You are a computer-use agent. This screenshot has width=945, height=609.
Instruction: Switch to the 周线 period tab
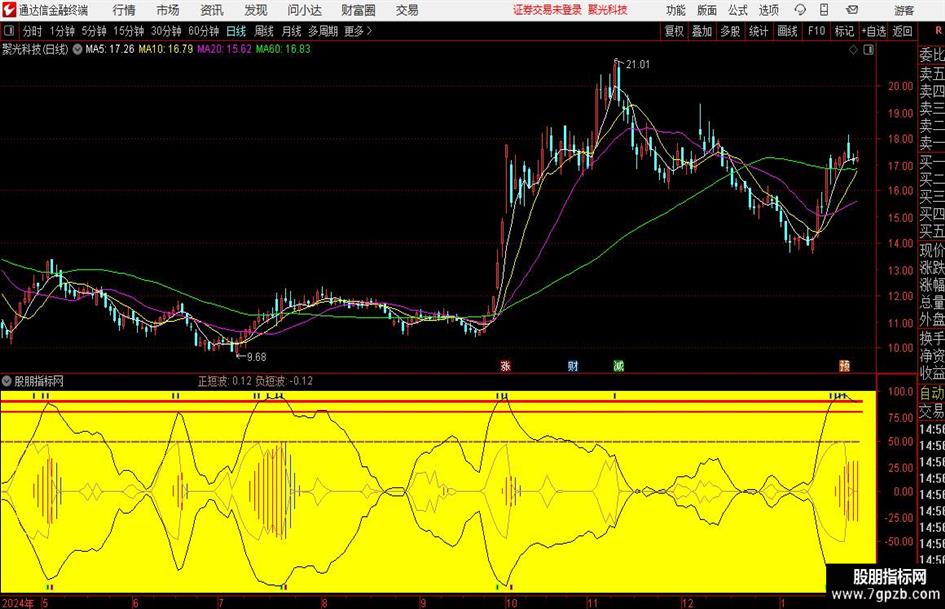click(x=264, y=31)
